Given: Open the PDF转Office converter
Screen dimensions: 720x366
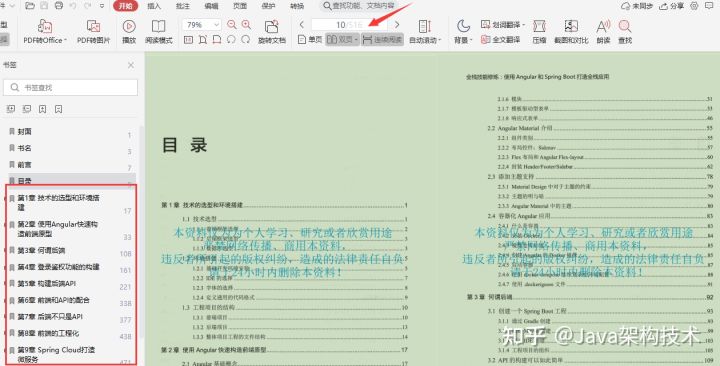Looking at the screenshot, I should [x=45, y=32].
